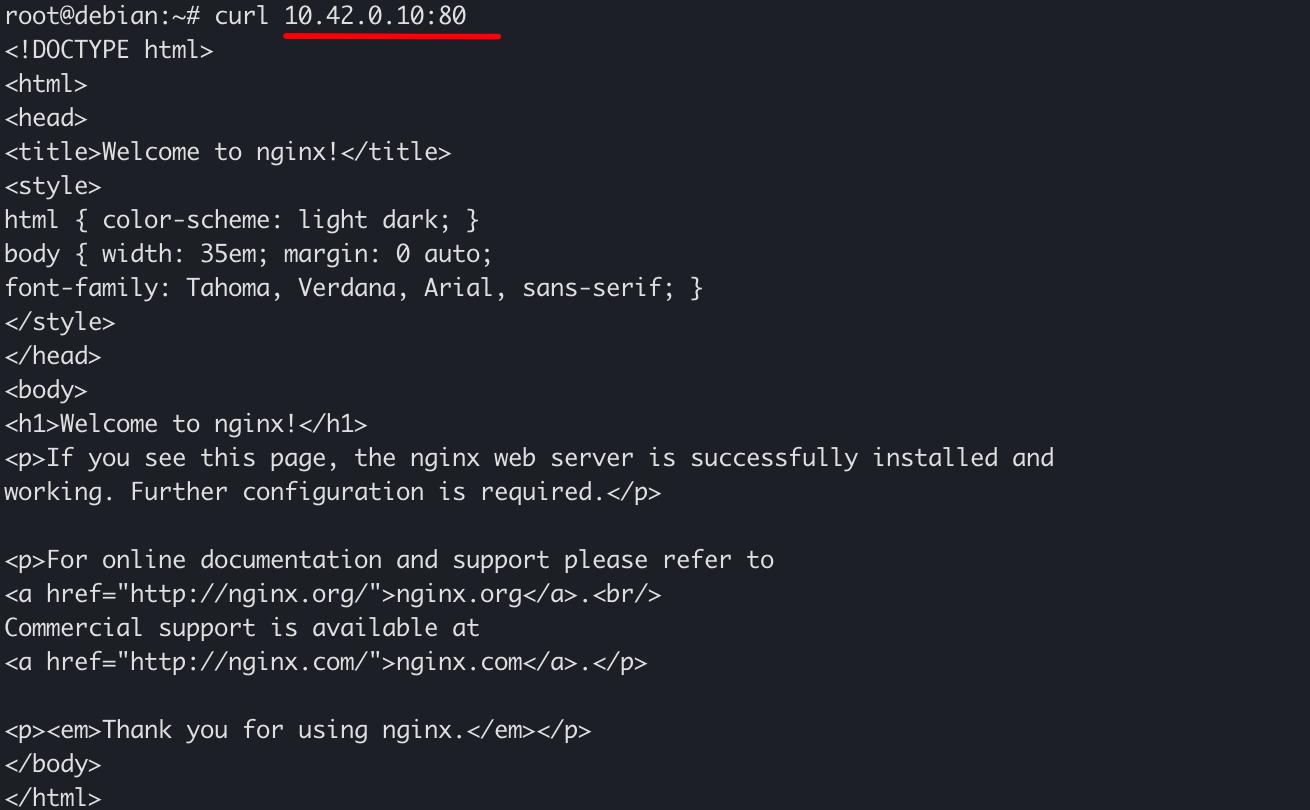Click 'Commercial support is available at' text

tap(242, 628)
